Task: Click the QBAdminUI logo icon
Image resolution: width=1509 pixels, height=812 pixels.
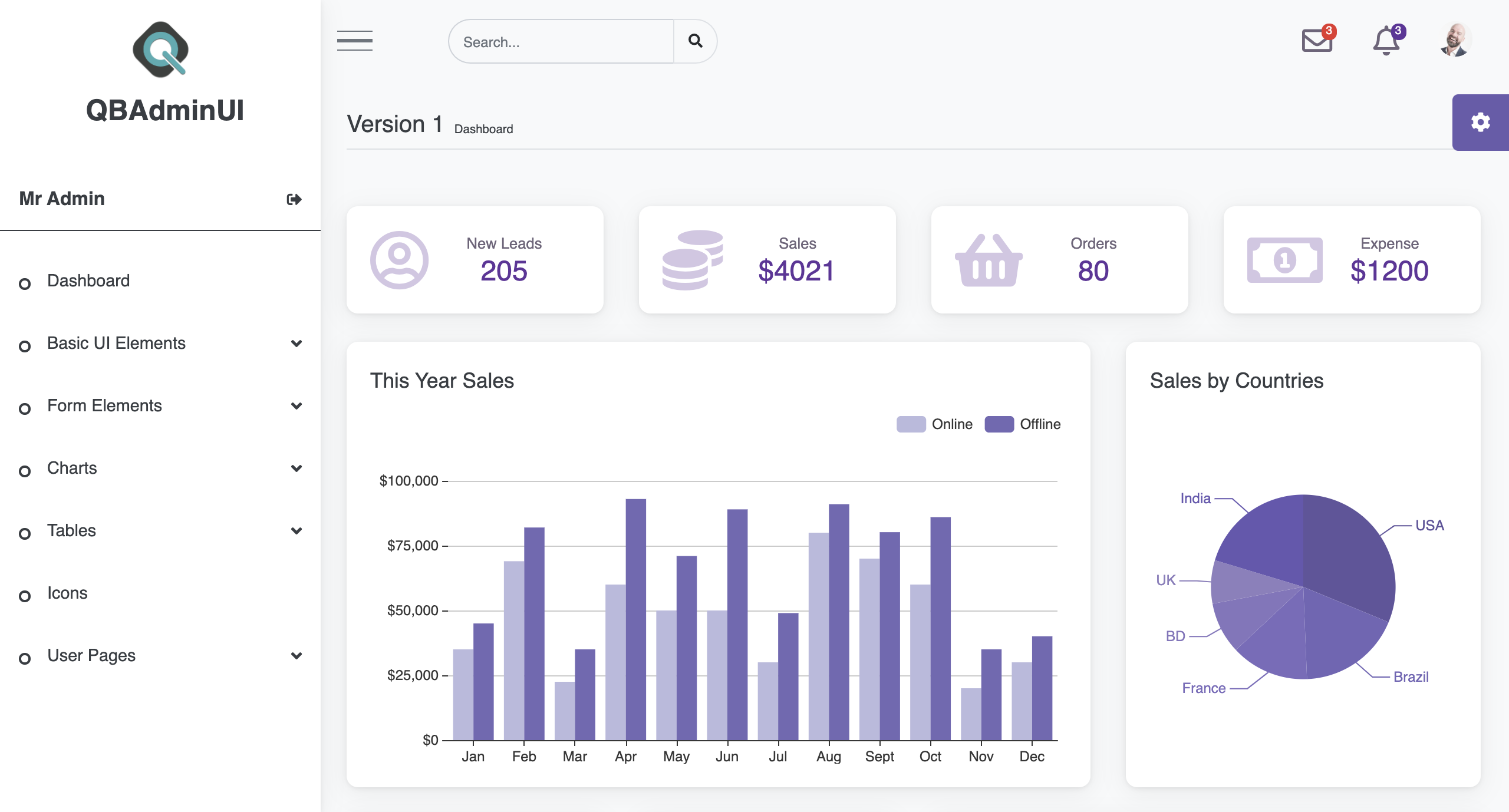Action: pyautogui.click(x=160, y=49)
